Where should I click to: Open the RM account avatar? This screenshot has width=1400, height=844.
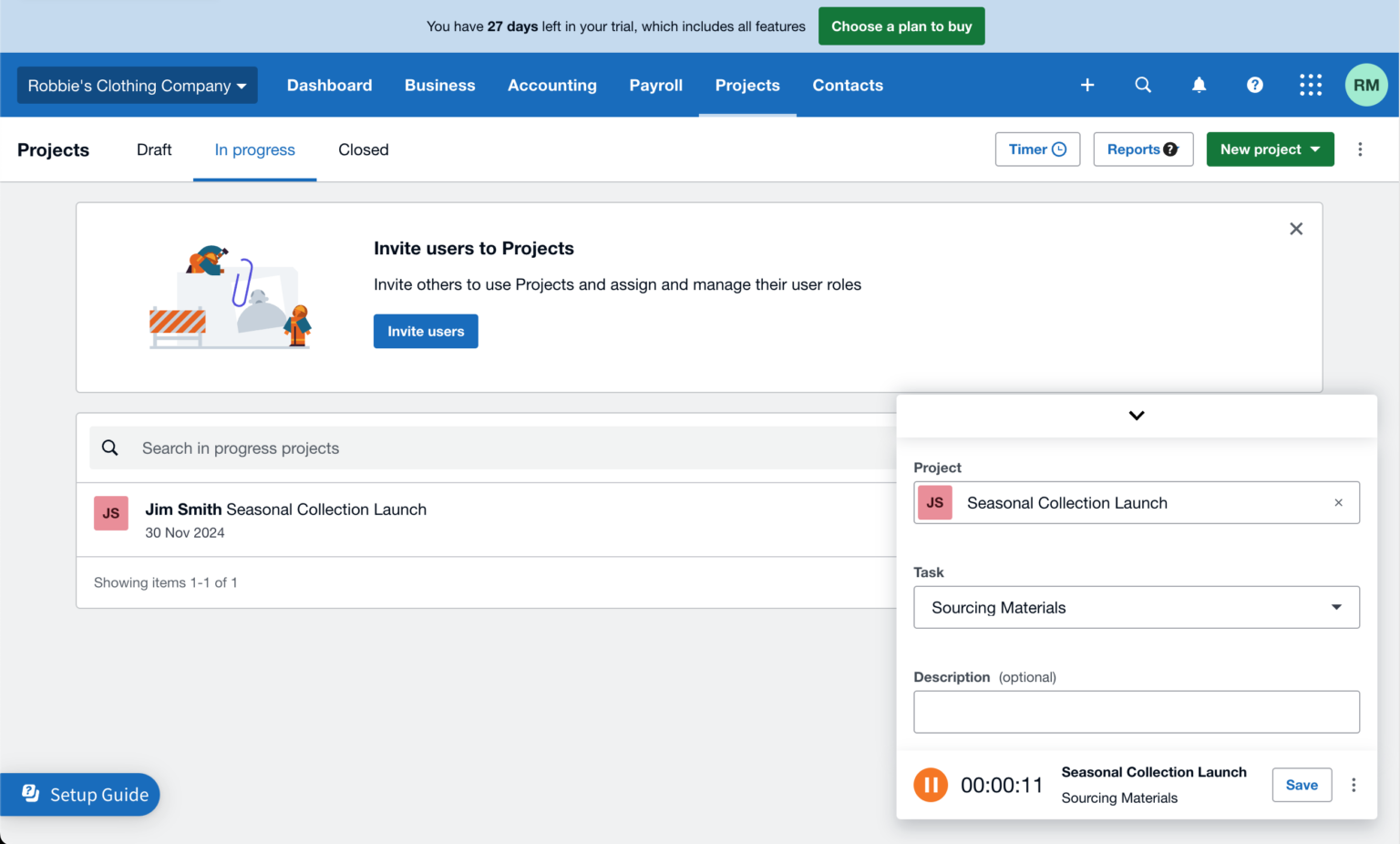[1365, 85]
